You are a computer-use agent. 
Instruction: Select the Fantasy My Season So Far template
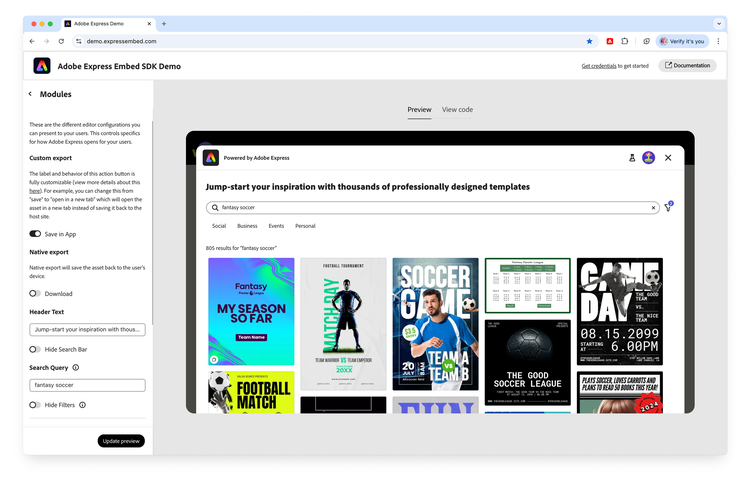click(251, 311)
